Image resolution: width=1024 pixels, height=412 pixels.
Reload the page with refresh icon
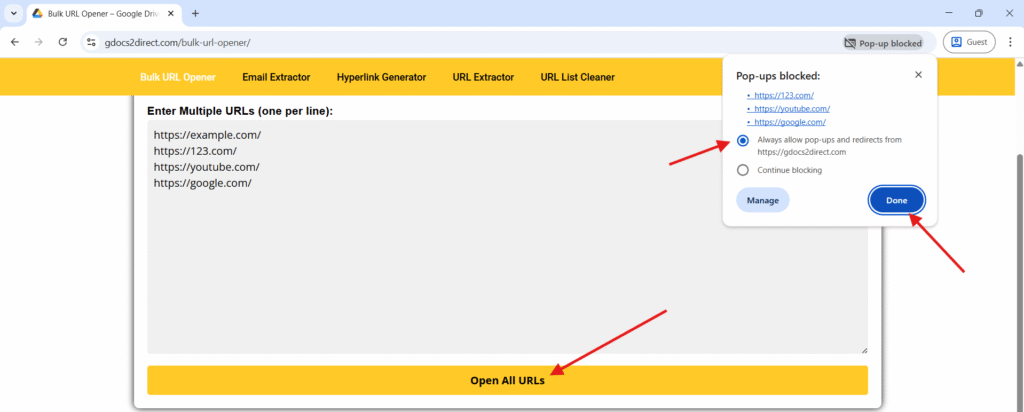coord(63,42)
